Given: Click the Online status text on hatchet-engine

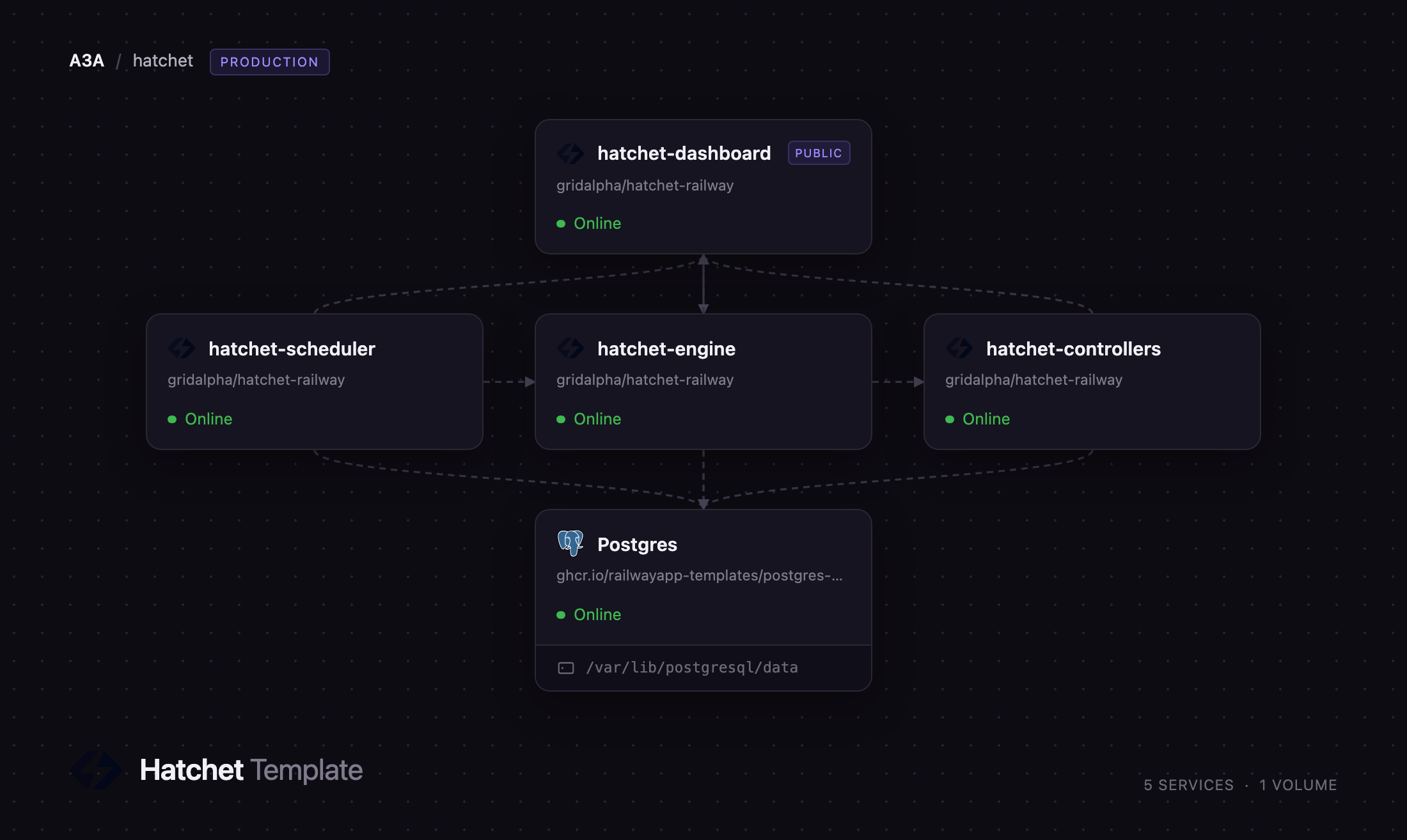Looking at the screenshot, I should [597, 419].
